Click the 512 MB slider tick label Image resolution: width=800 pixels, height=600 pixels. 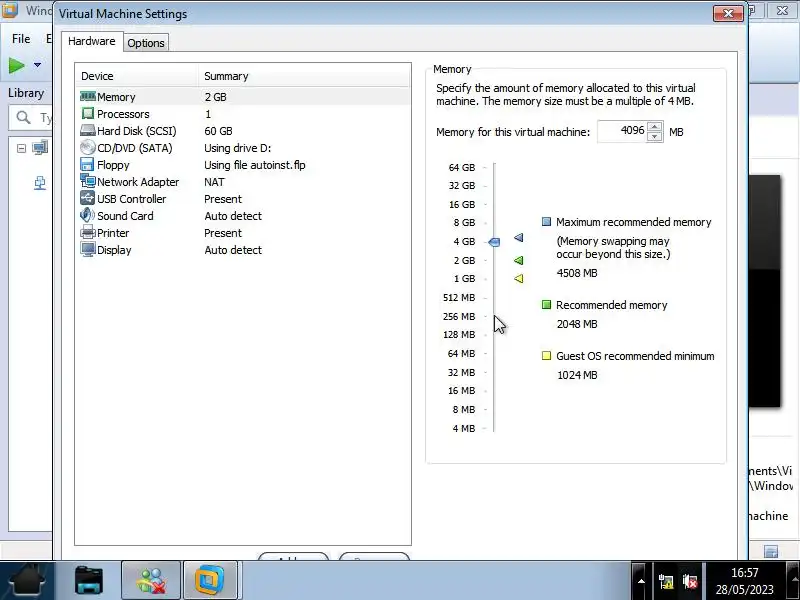pyautogui.click(x=459, y=297)
